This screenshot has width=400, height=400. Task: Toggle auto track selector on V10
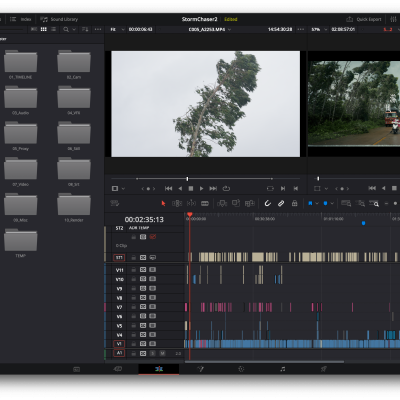(143, 279)
